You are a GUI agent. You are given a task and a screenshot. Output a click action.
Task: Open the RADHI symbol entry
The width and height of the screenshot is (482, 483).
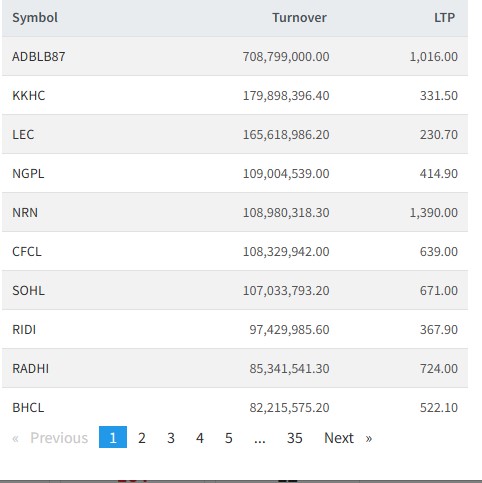tap(30, 368)
